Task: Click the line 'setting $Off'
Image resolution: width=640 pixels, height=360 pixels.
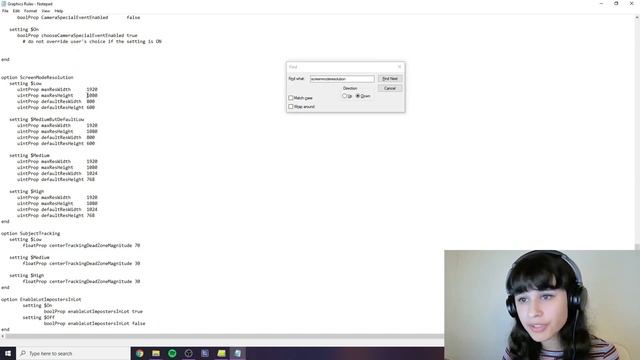Action: (x=38, y=317)
